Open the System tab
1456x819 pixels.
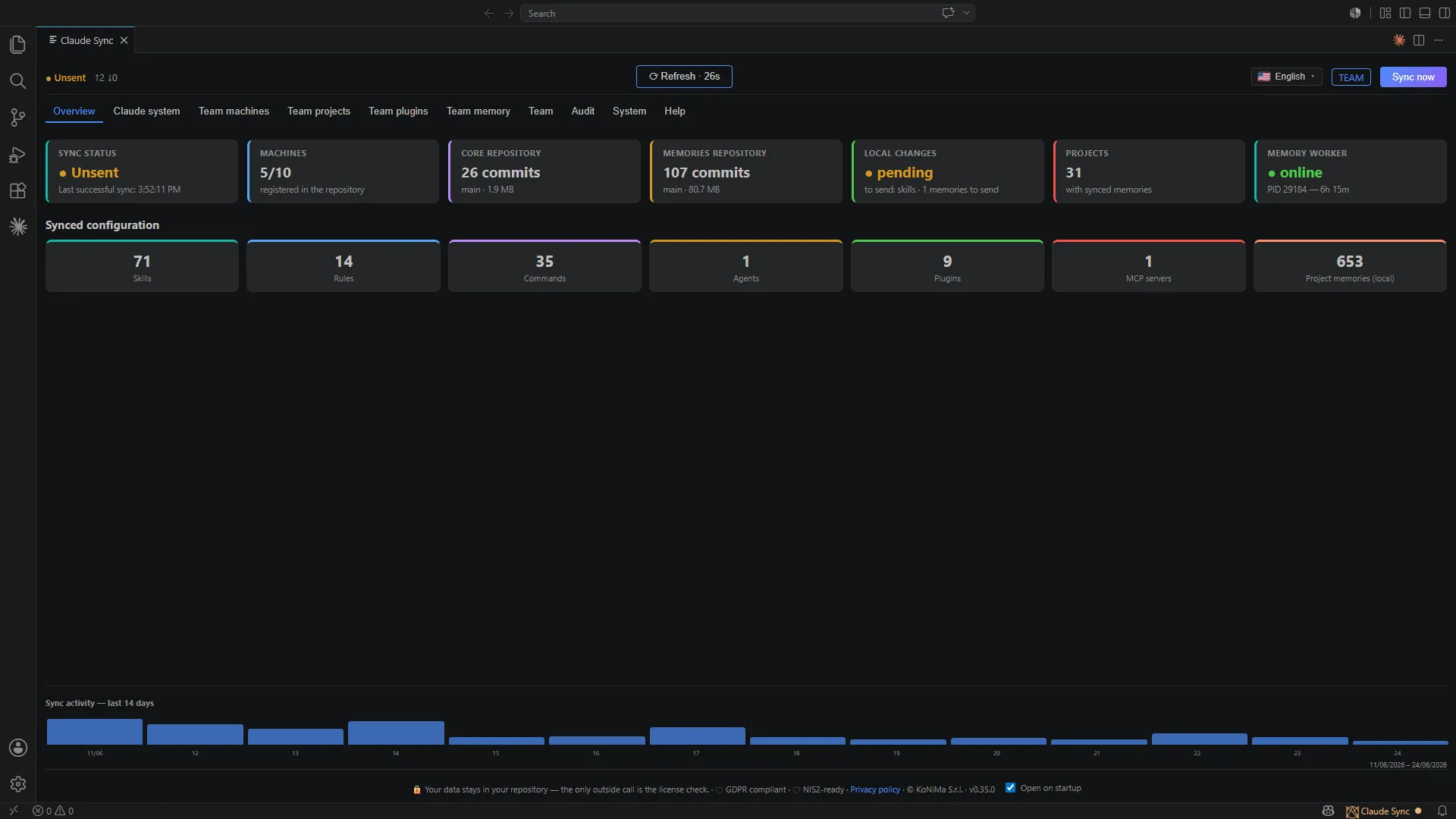629,111
